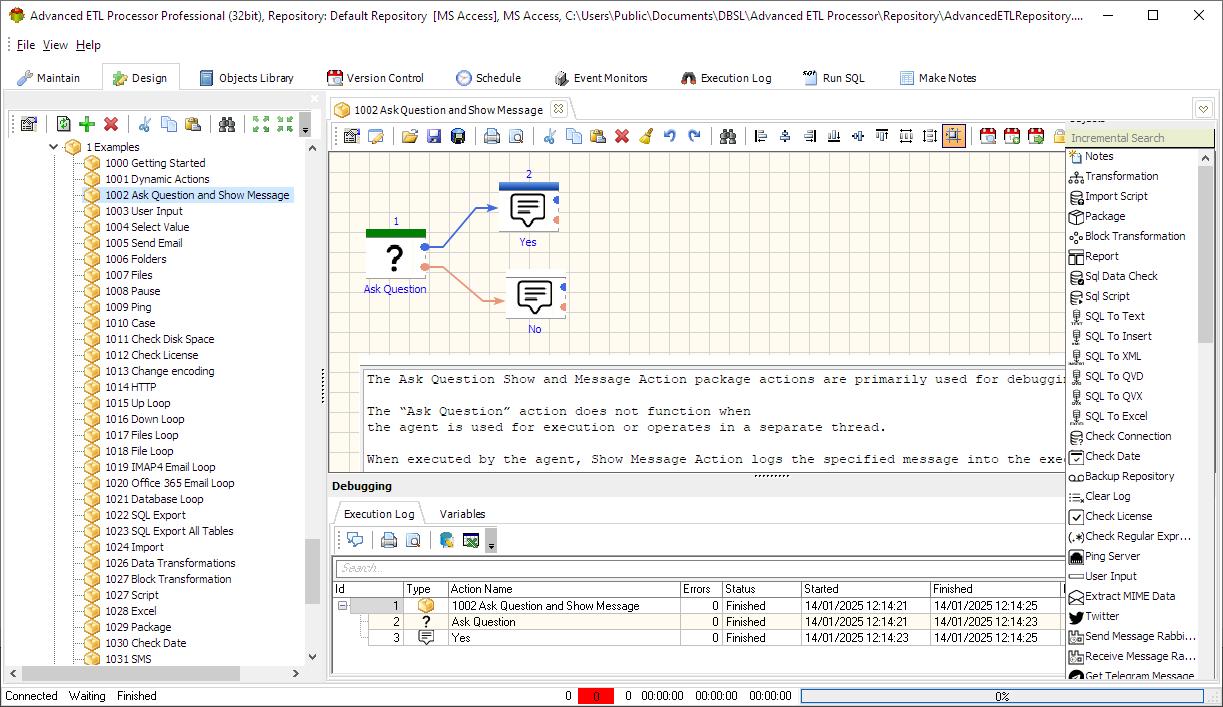Screen dimensions: 1223x707
Task: Open the View menu
Action: 55,45
